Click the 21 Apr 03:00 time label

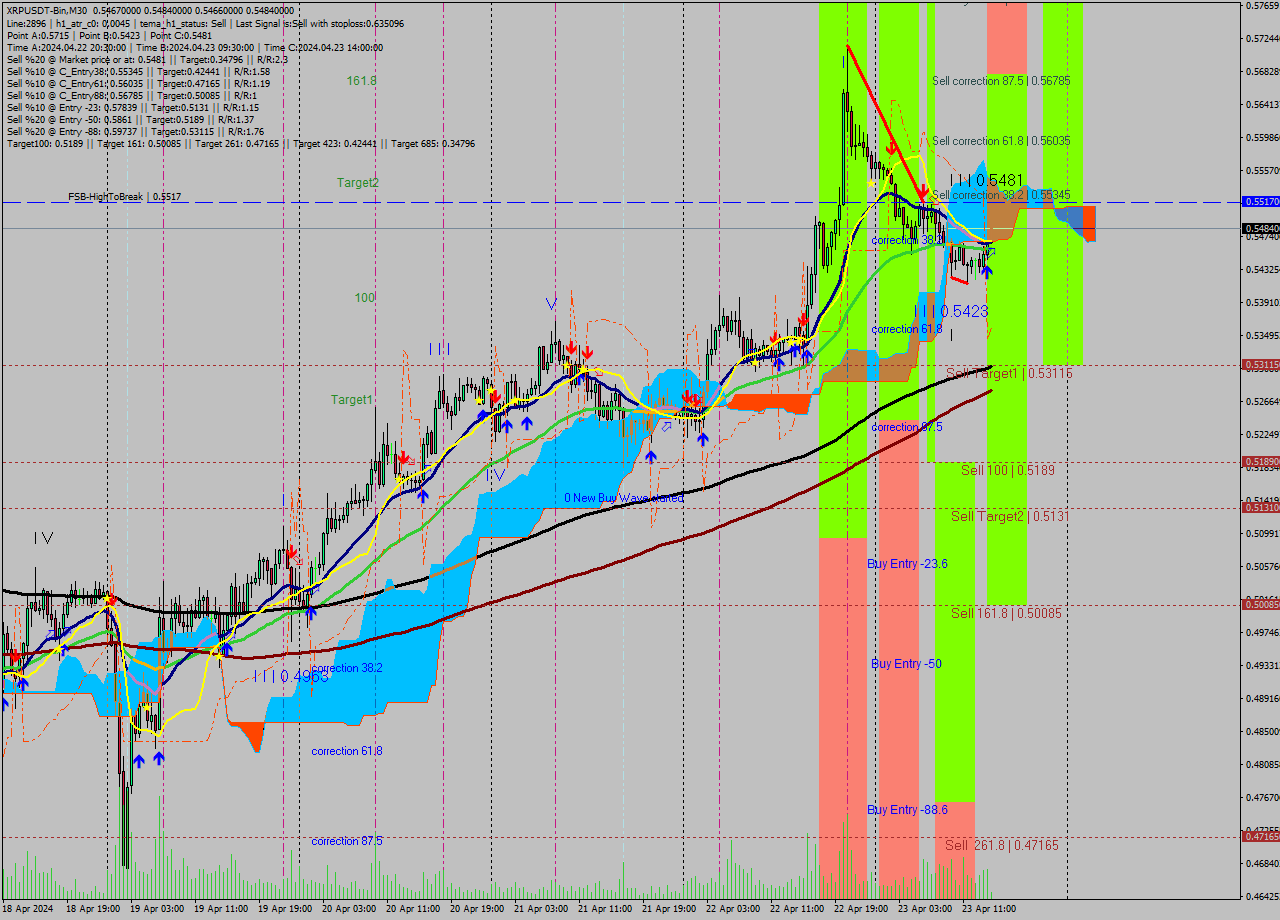(x=541, y=909)
